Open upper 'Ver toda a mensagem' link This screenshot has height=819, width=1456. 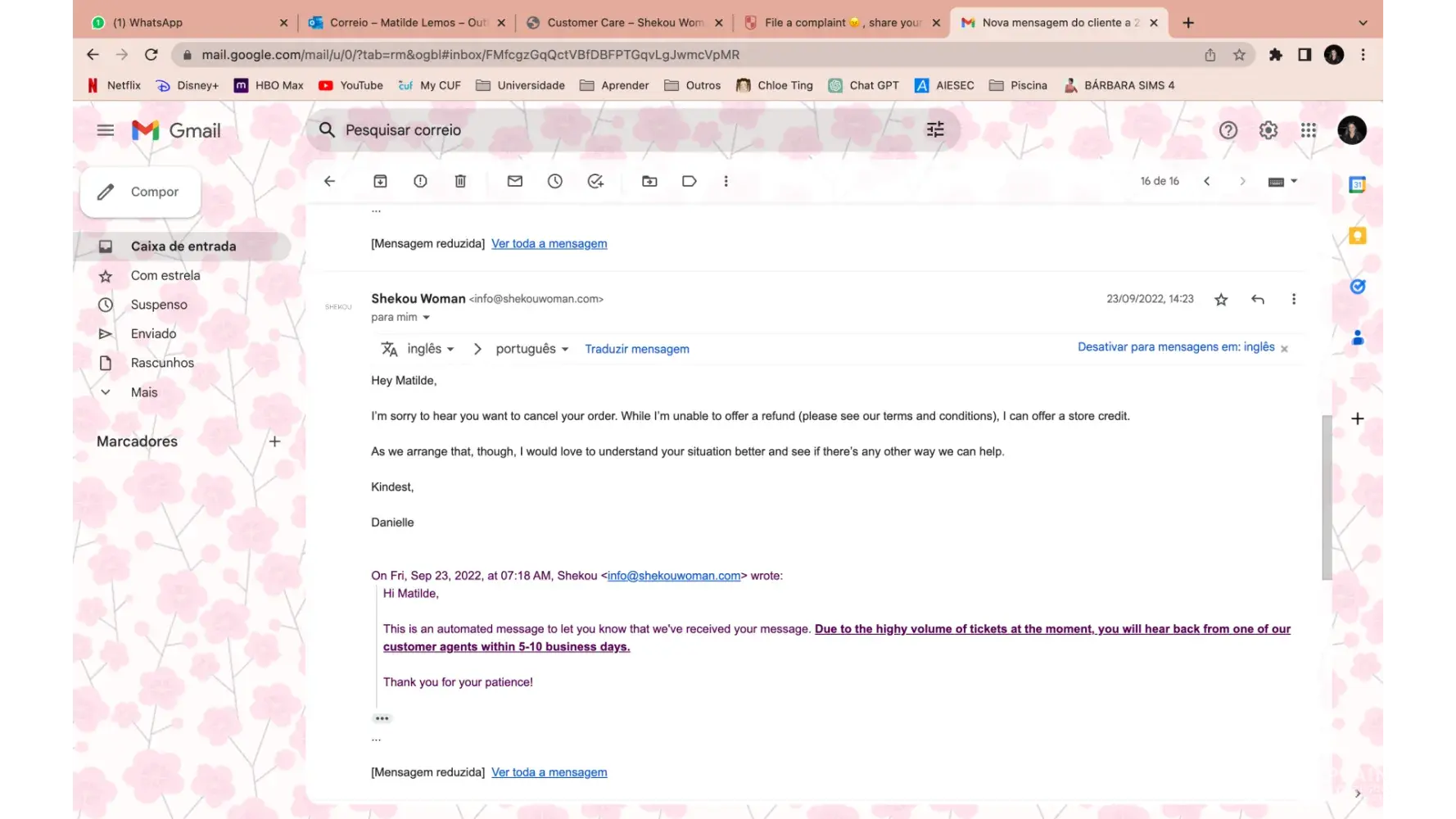[549, 243]
